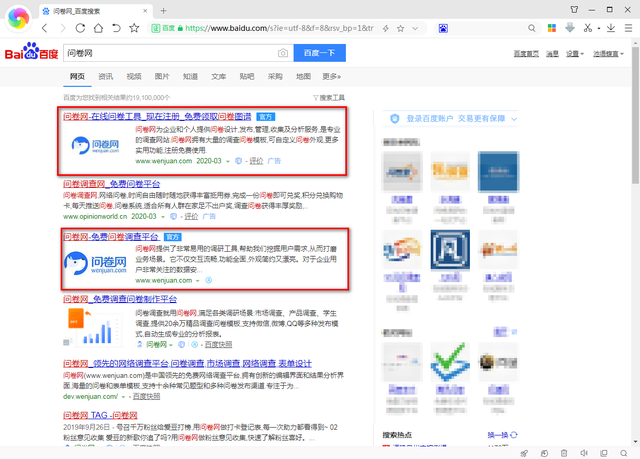Click the undo closed tab icon
Image resolution: width=640 pixels, height=459 pixels.
(116, 28)
